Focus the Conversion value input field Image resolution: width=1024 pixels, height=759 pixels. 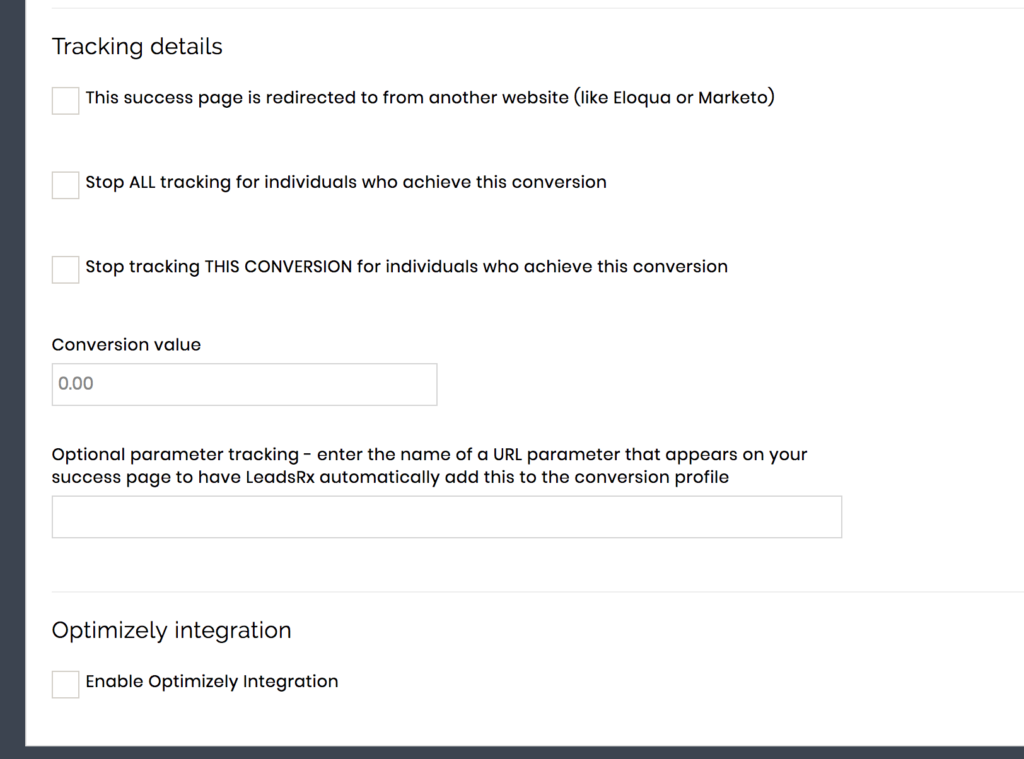pyautogui.click(x=244, y=384)
